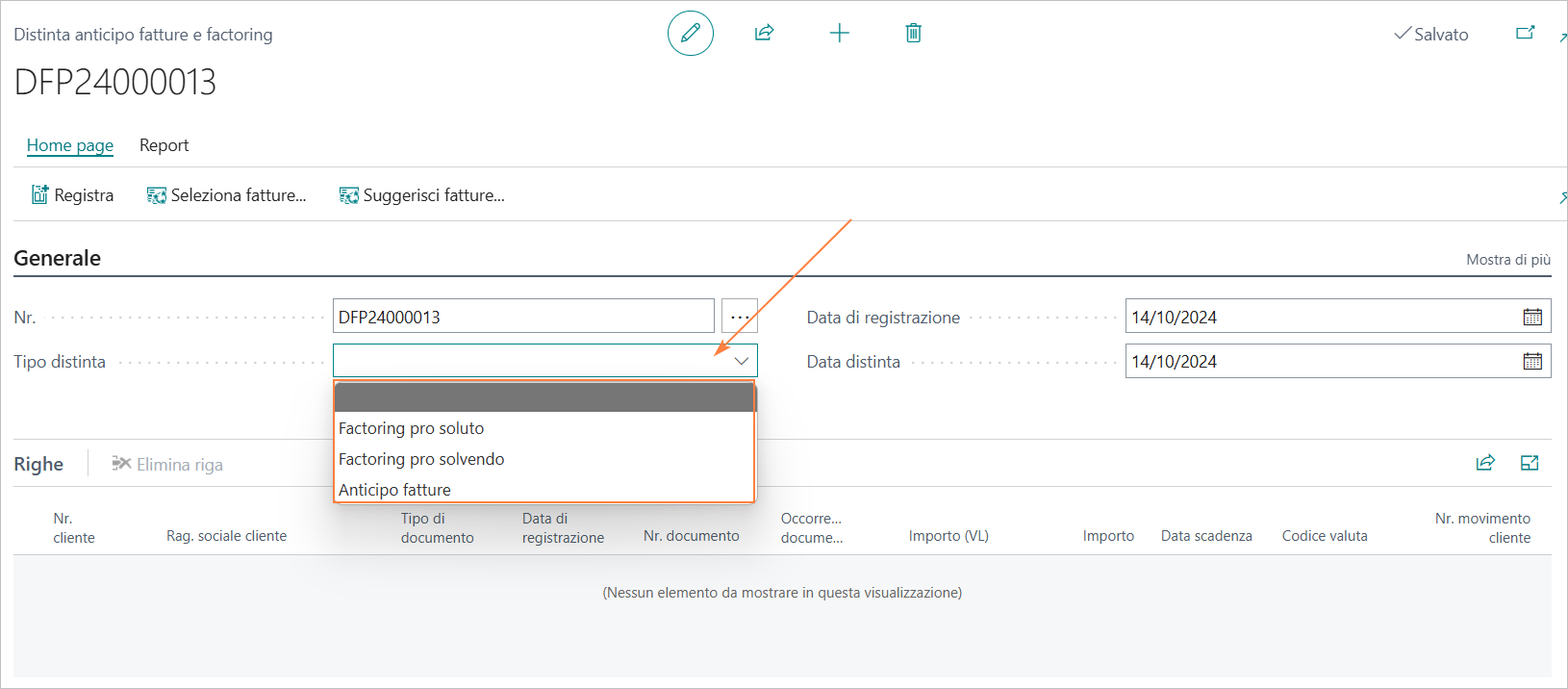The image size is (1568, 689).
Task: Click the trash delete icon
Action: (914, 33)
